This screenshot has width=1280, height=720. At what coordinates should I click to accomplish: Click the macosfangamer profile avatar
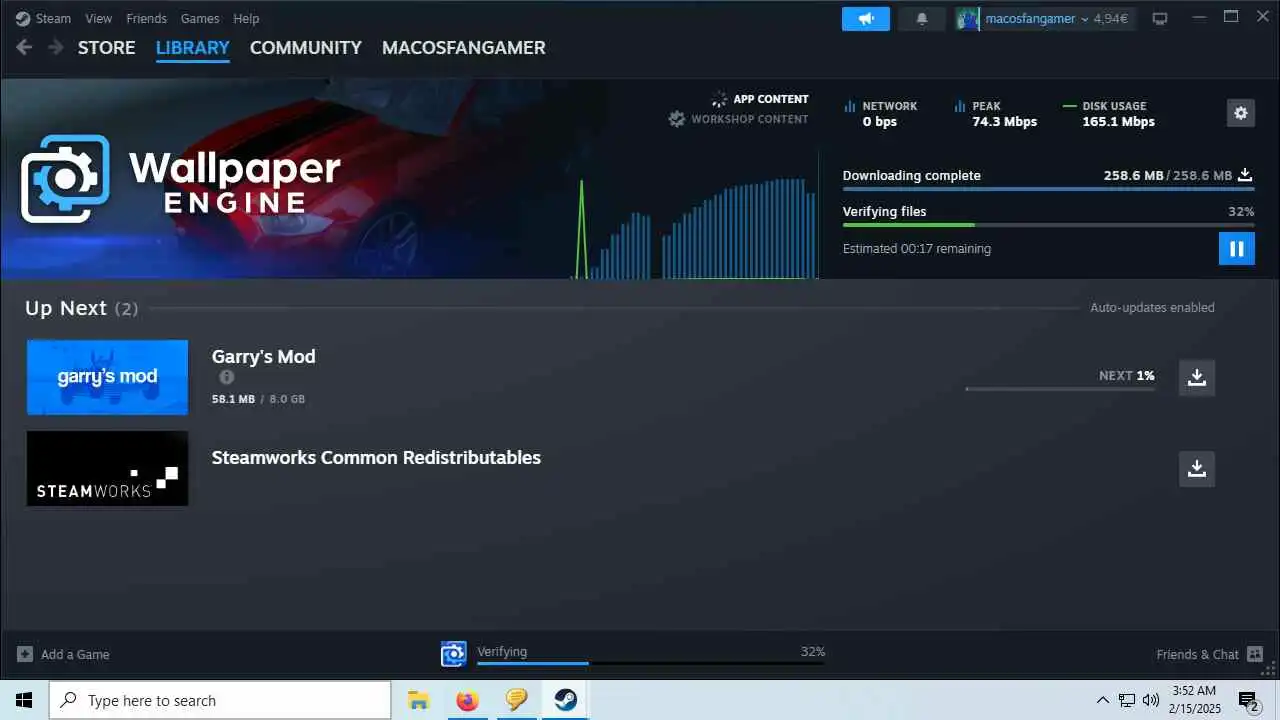967,19
